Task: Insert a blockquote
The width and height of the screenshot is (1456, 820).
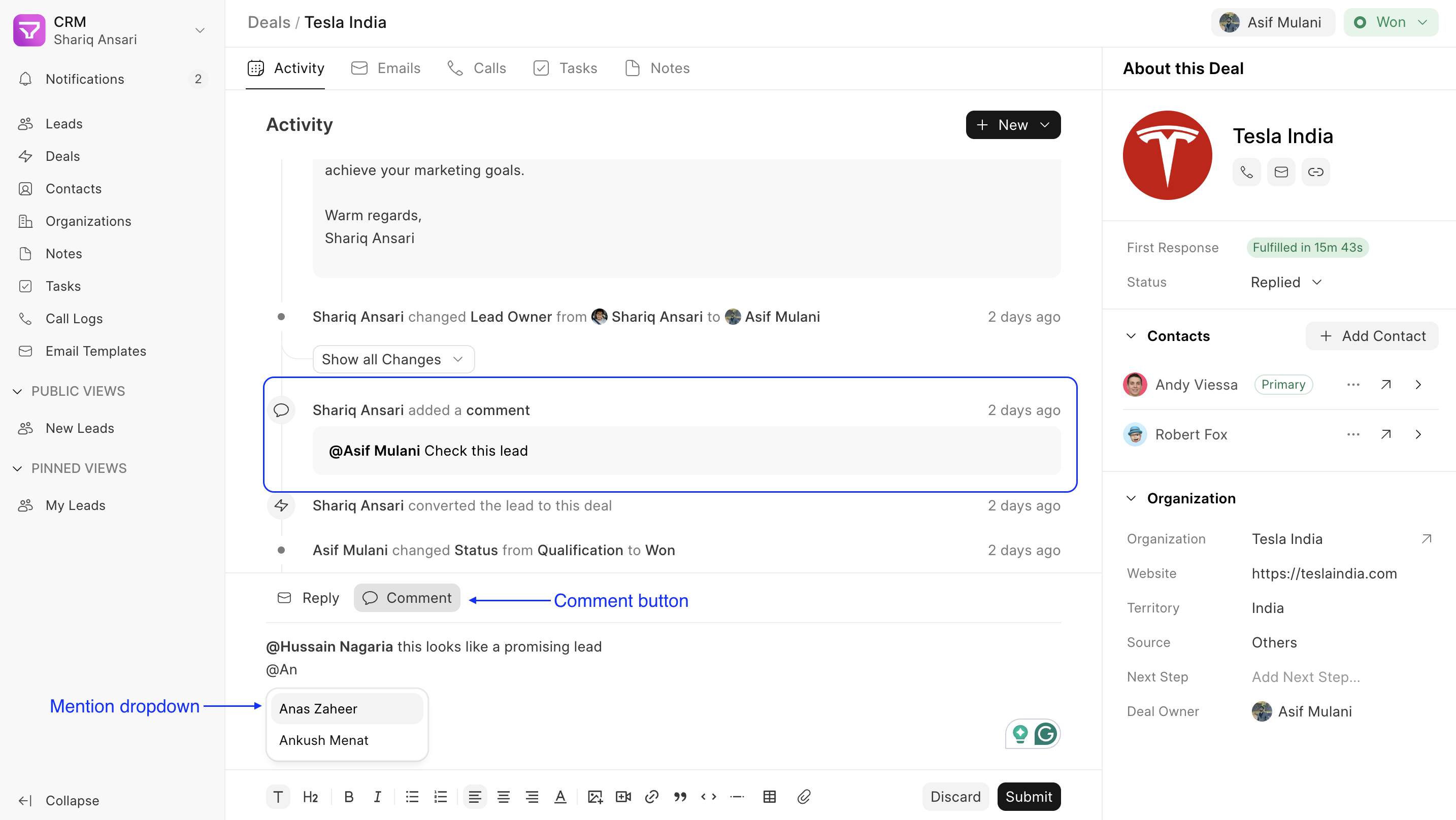Action: coord(680,796)
